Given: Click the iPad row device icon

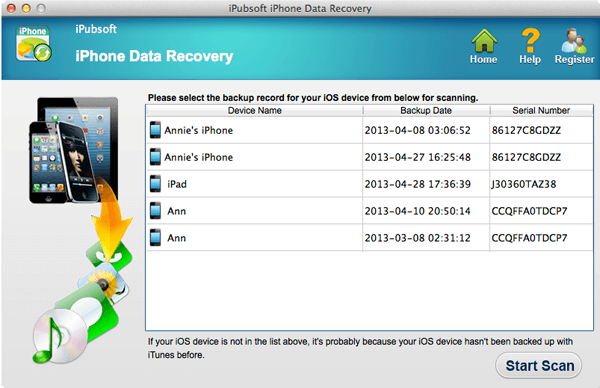Looking at the screenshot, I should [x=155, y=184].
